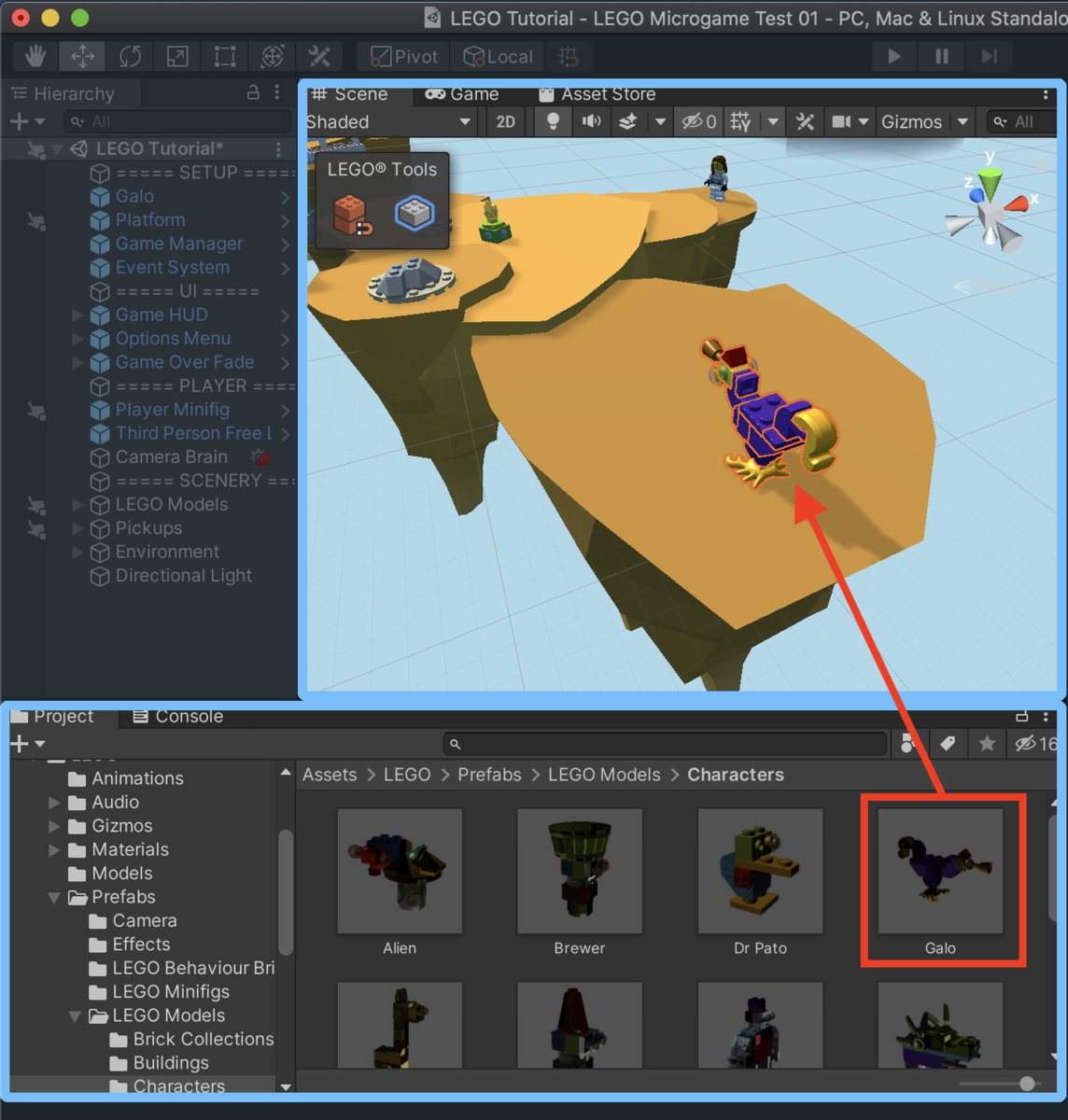Switch to the Scene tab

coord(350,94)
